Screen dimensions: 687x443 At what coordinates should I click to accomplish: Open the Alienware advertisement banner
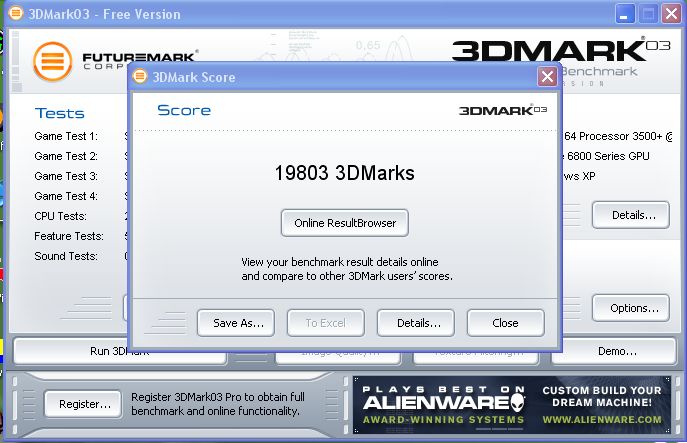point(512,405)
